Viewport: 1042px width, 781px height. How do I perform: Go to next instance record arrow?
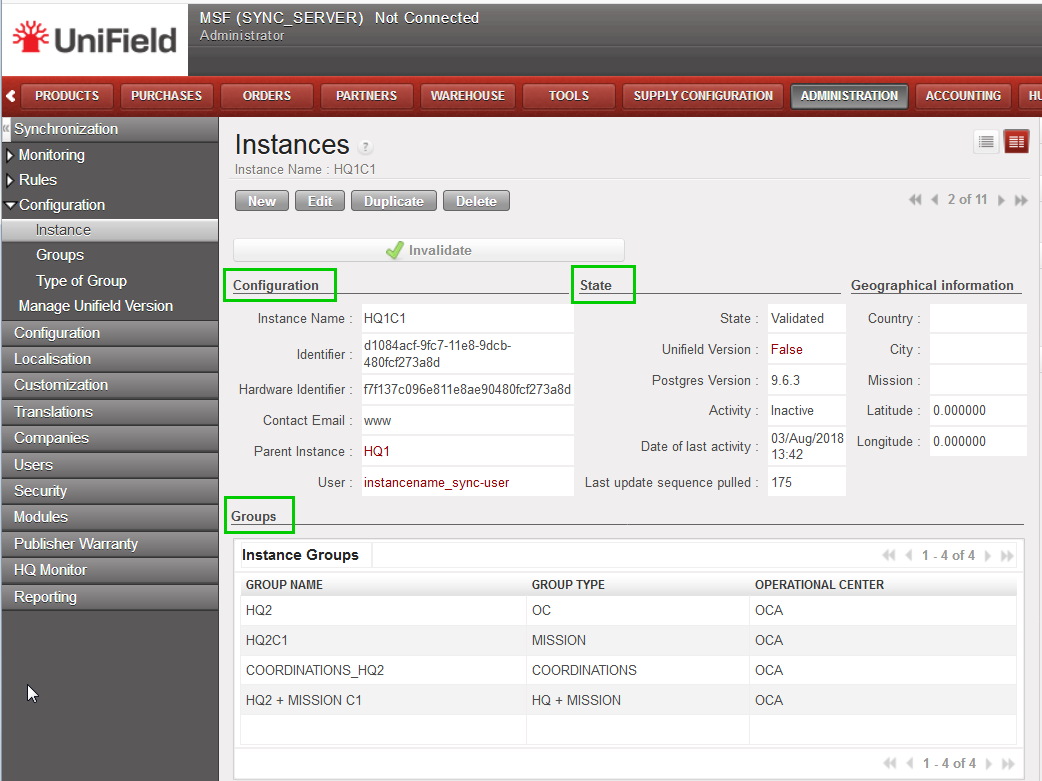tap(1001, 200)
